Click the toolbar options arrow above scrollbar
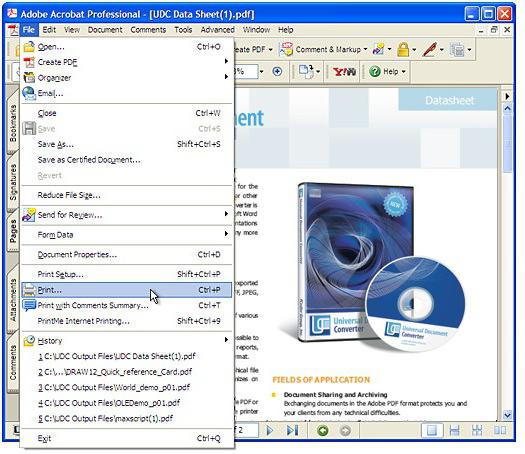 [507, 96]
